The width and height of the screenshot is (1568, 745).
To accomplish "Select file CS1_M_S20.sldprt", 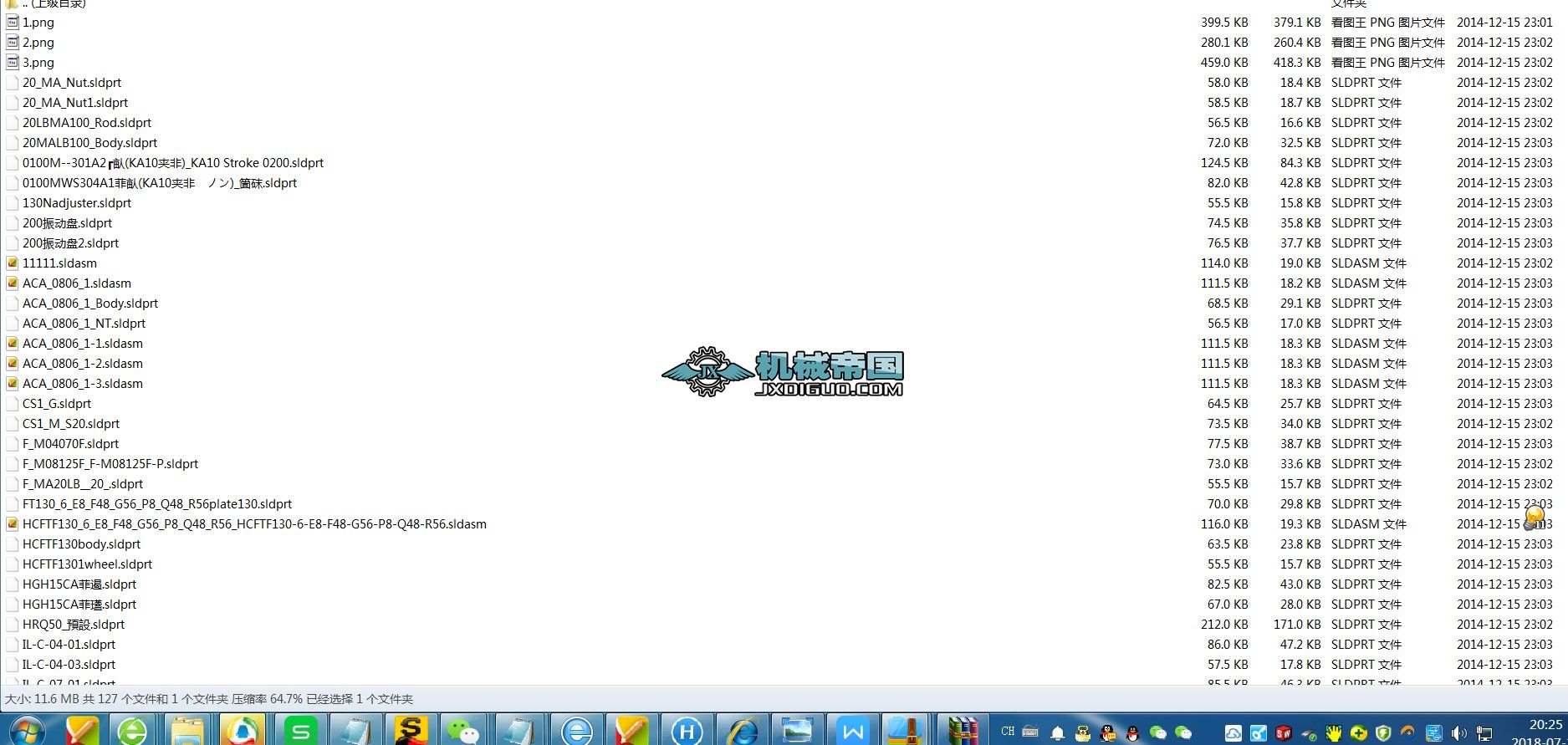I will coord(71,424).
